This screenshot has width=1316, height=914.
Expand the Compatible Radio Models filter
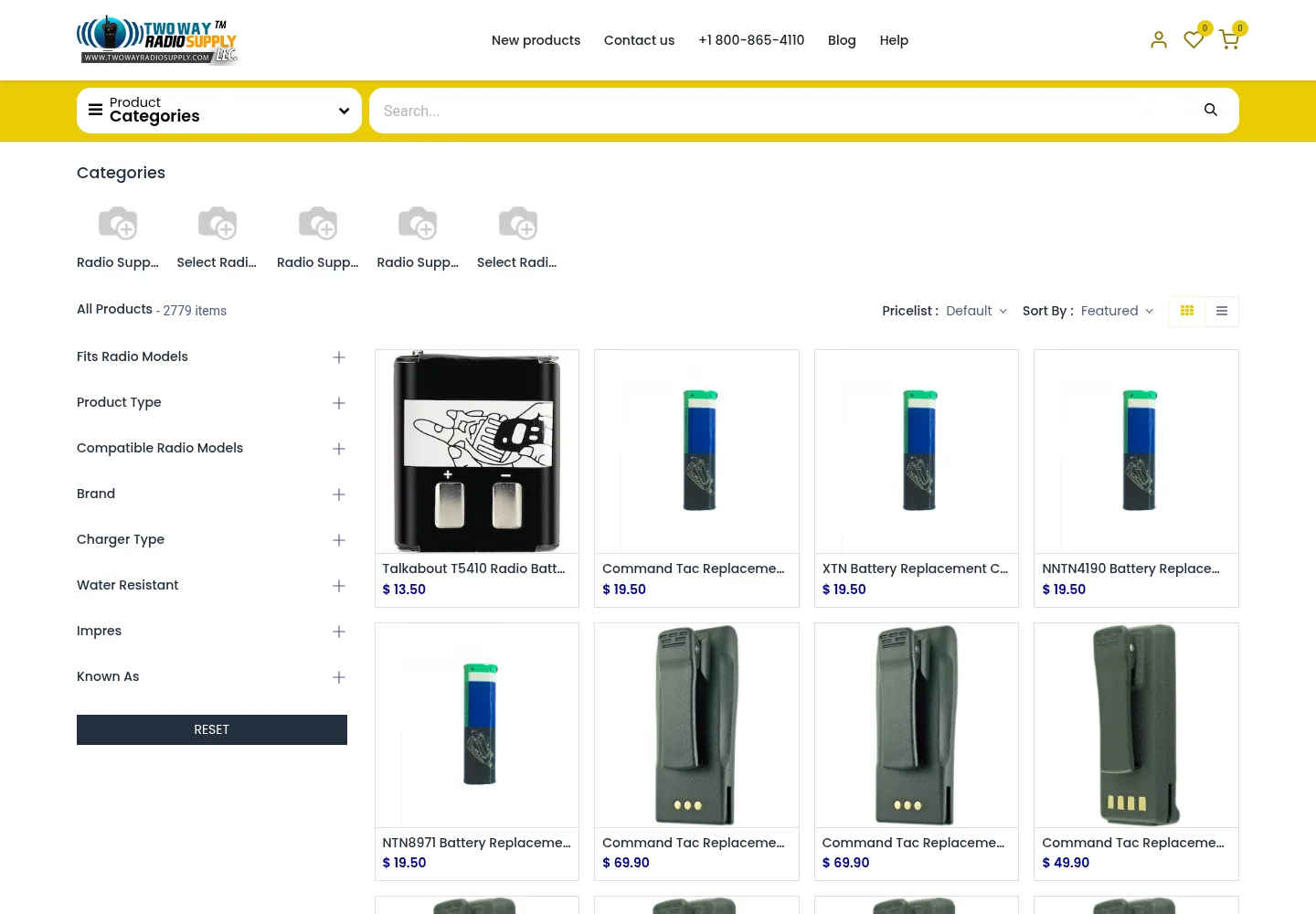click(212, 449)
